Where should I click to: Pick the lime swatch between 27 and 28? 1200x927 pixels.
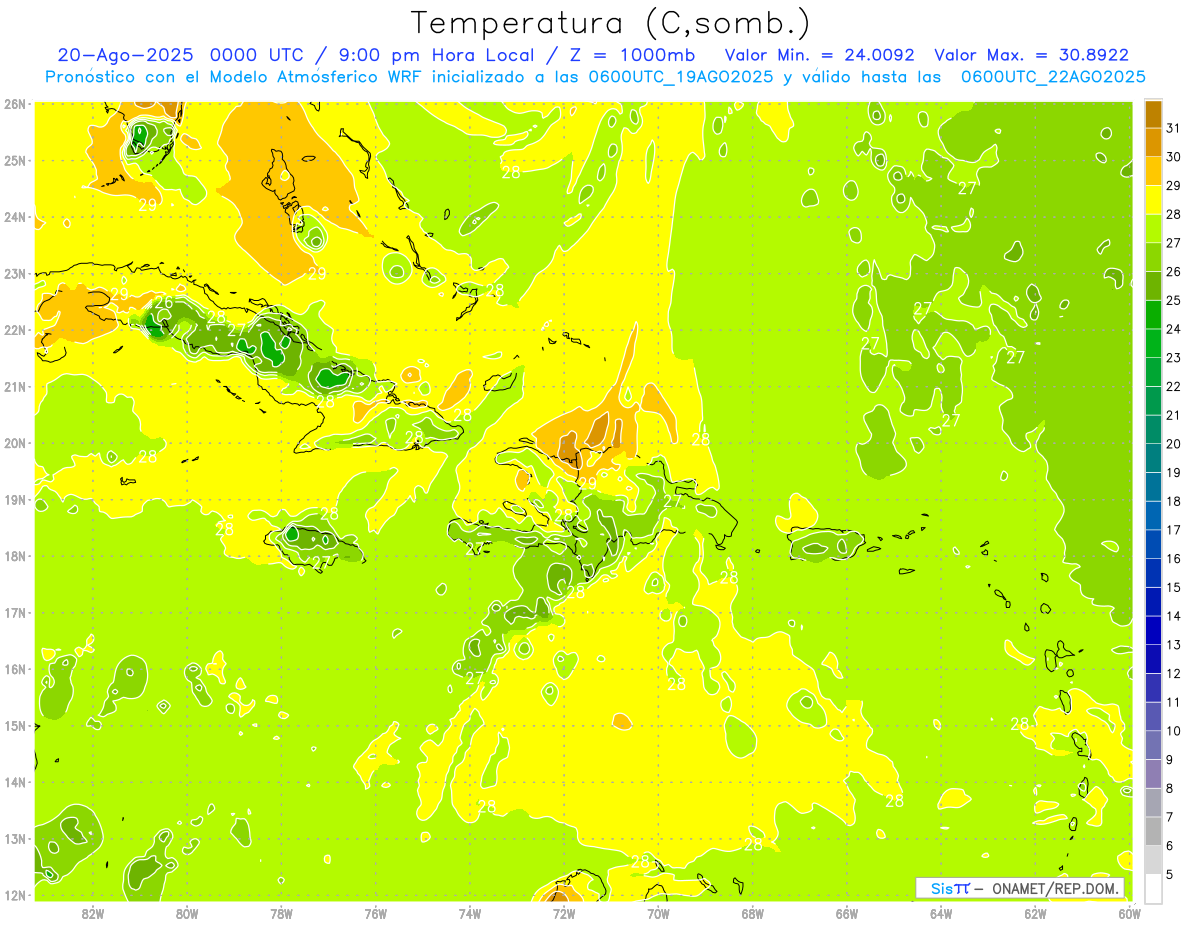pos(1153,229)
